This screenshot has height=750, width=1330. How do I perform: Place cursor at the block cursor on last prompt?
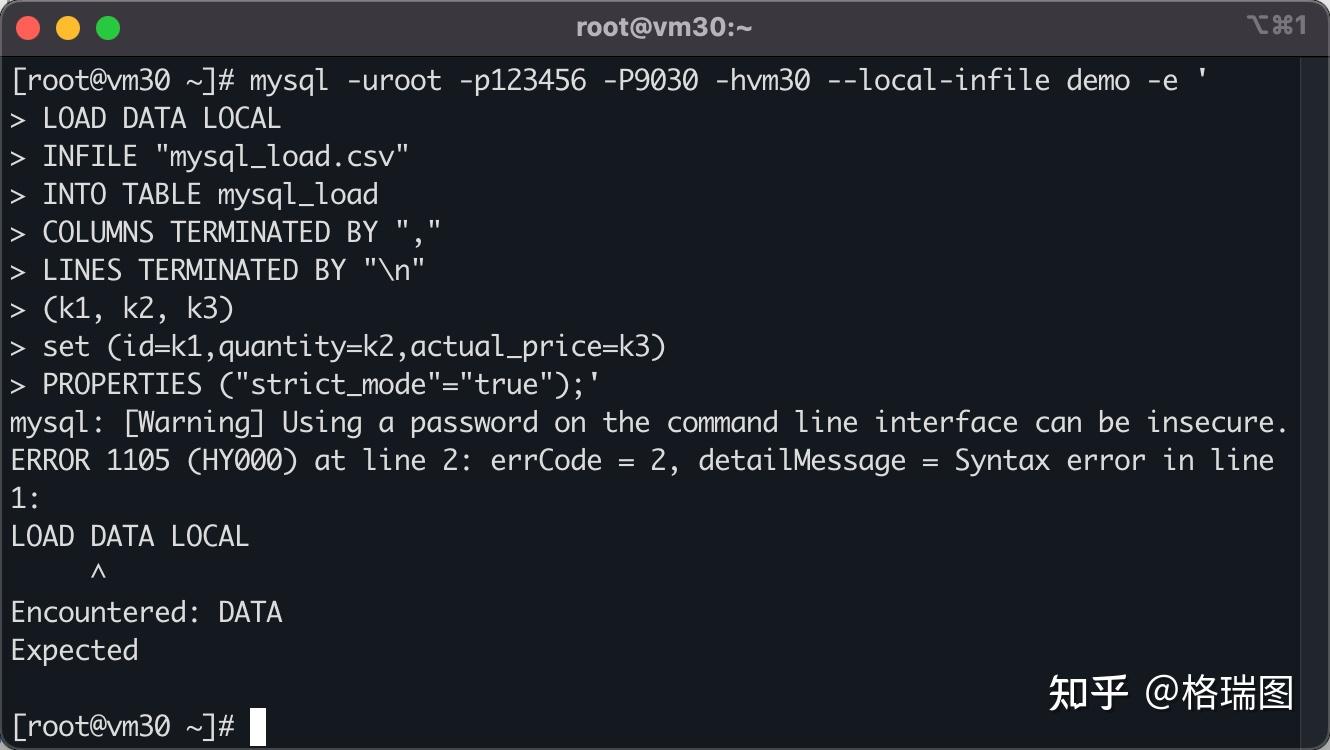(258, 727)
